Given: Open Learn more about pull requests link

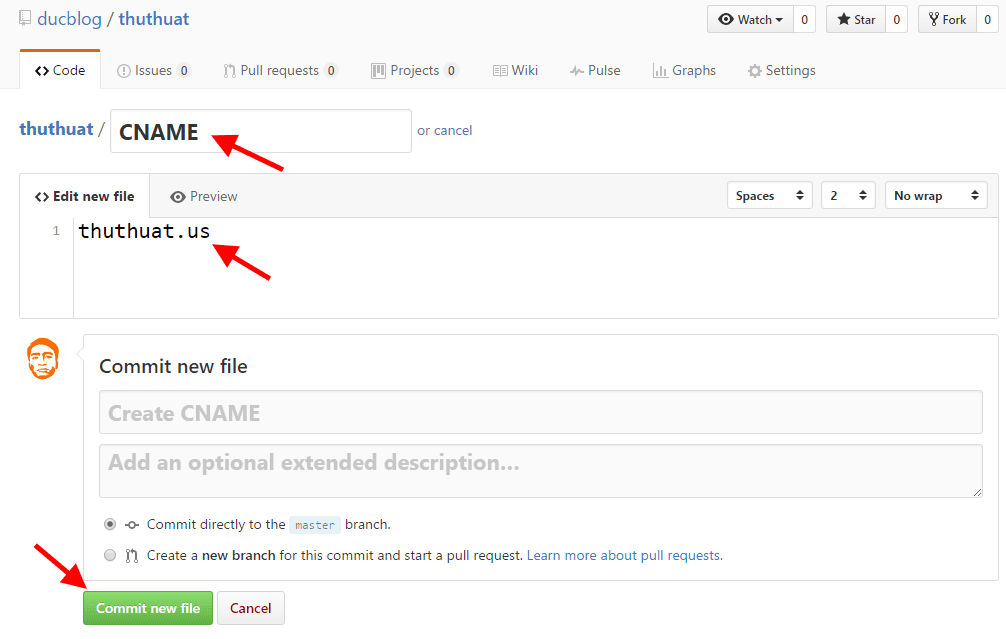Looking at the screenshot, I should coord(624,555).
